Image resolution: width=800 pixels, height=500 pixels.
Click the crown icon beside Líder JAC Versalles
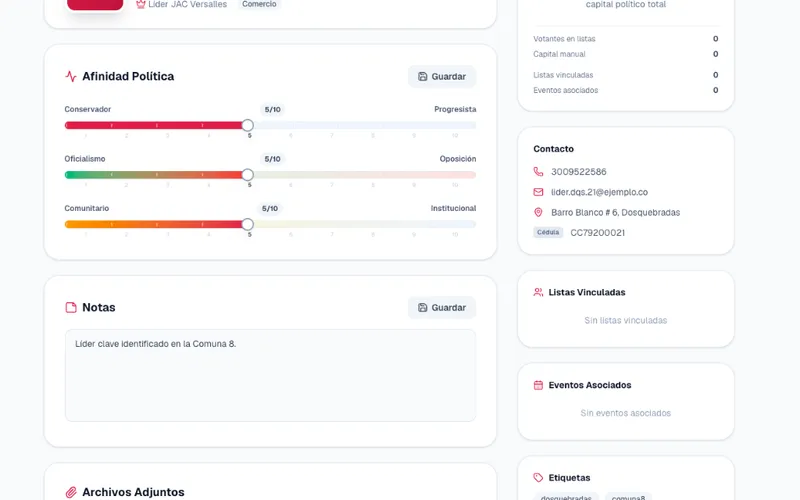coord(141,4)
